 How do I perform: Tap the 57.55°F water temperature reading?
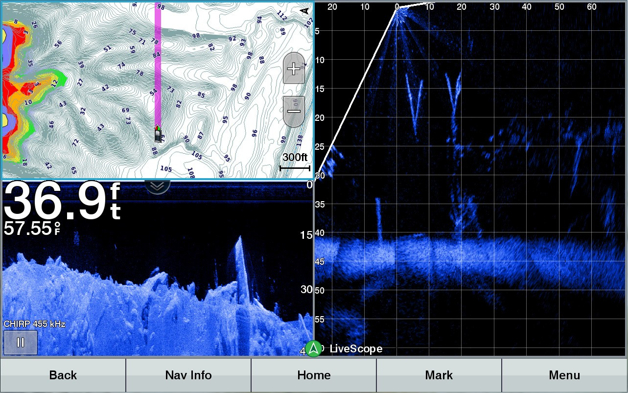click(32, 228)
